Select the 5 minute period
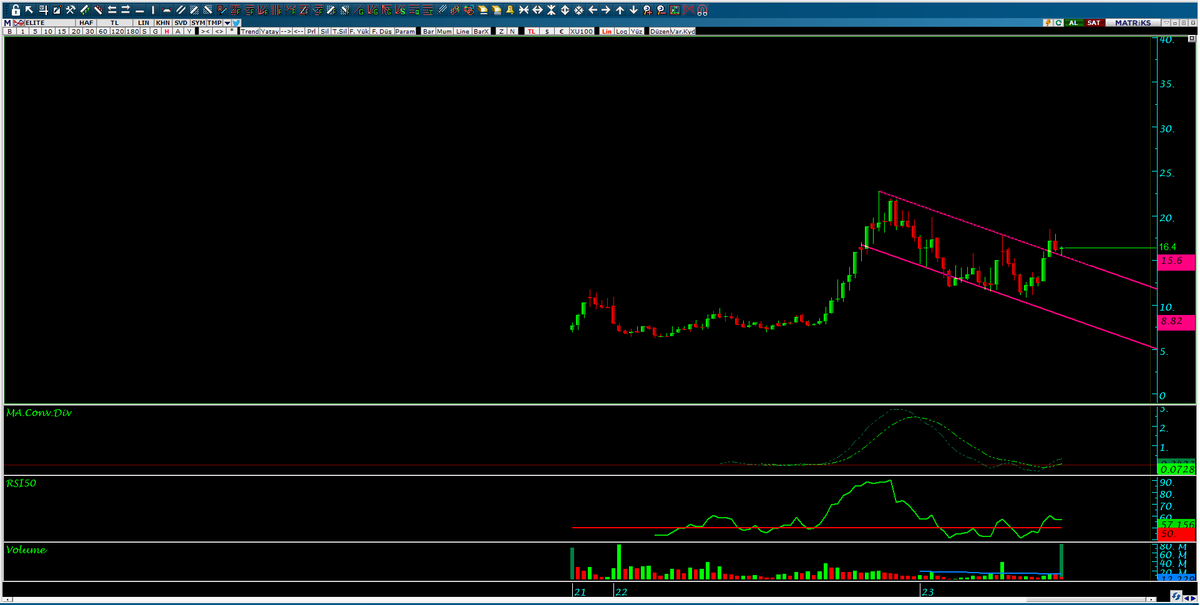Screen dimensions: 1200x605 pyautogui.click(x=35, y=31)
